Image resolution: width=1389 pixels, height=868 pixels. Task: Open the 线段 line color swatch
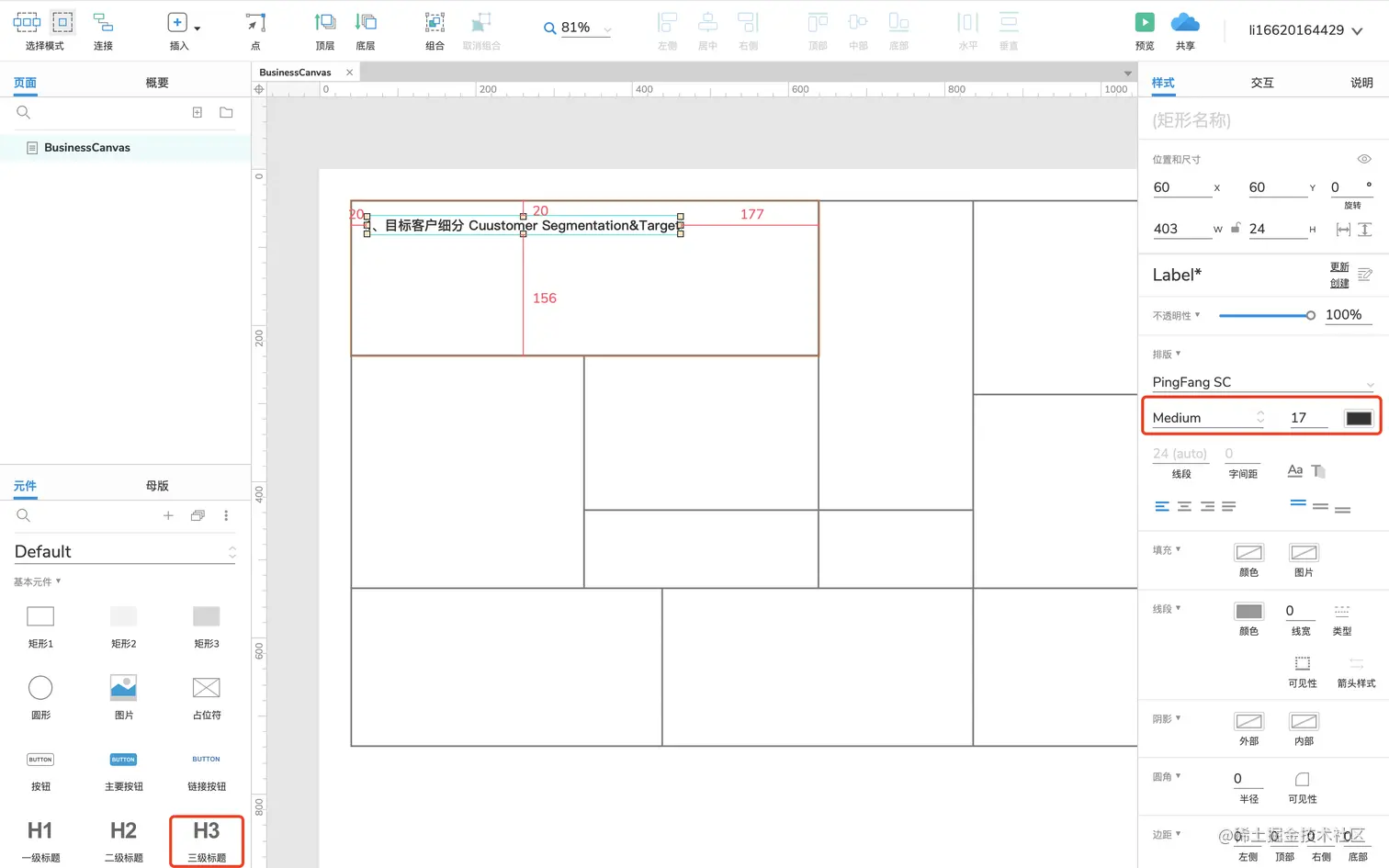(1248, 612)
